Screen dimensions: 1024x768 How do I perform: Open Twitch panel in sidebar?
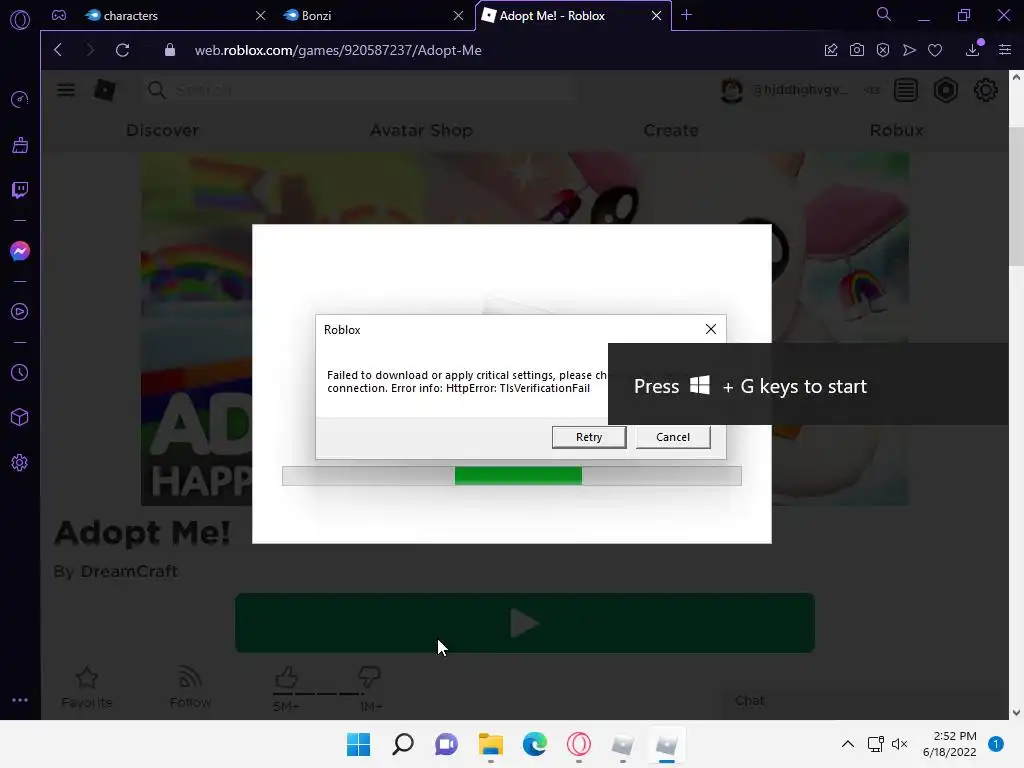click(20, 190)
